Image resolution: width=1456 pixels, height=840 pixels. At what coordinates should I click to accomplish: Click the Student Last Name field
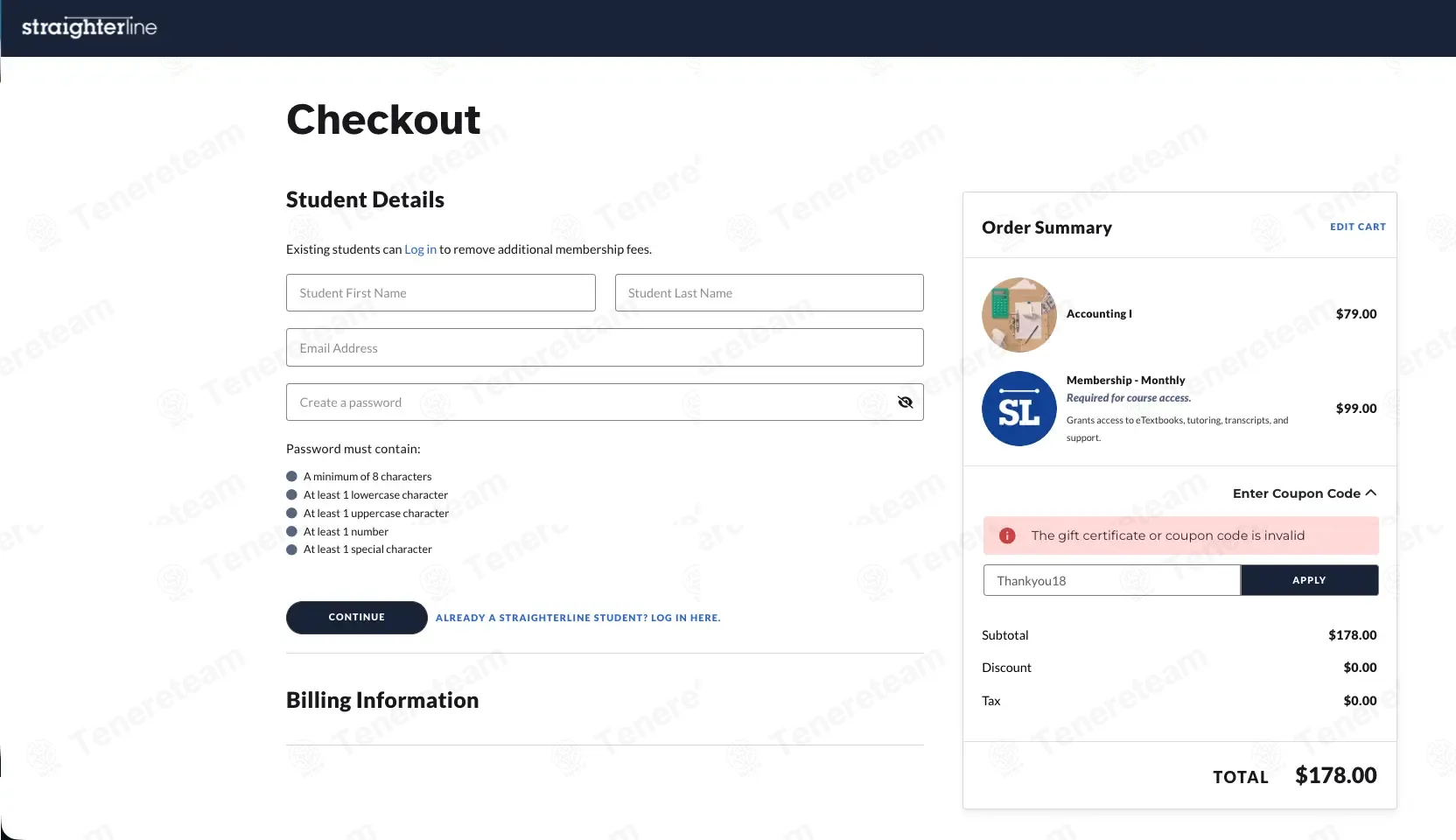[769, 293]
